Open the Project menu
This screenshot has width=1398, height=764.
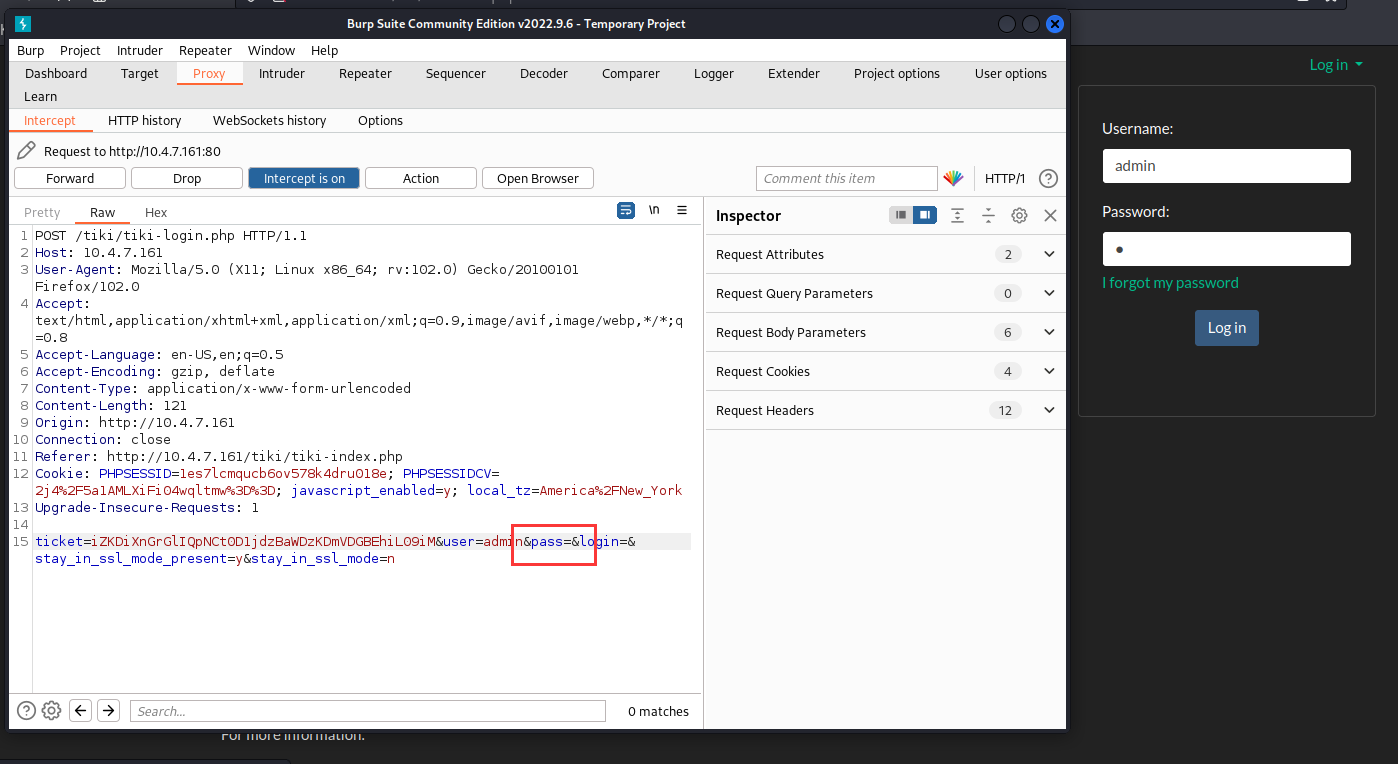coord(80,50)
